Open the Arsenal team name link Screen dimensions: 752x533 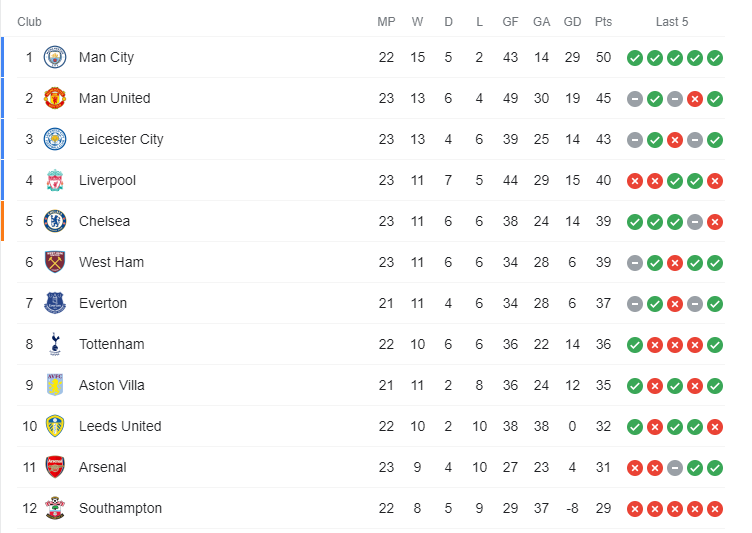click(x=103, y=467)
